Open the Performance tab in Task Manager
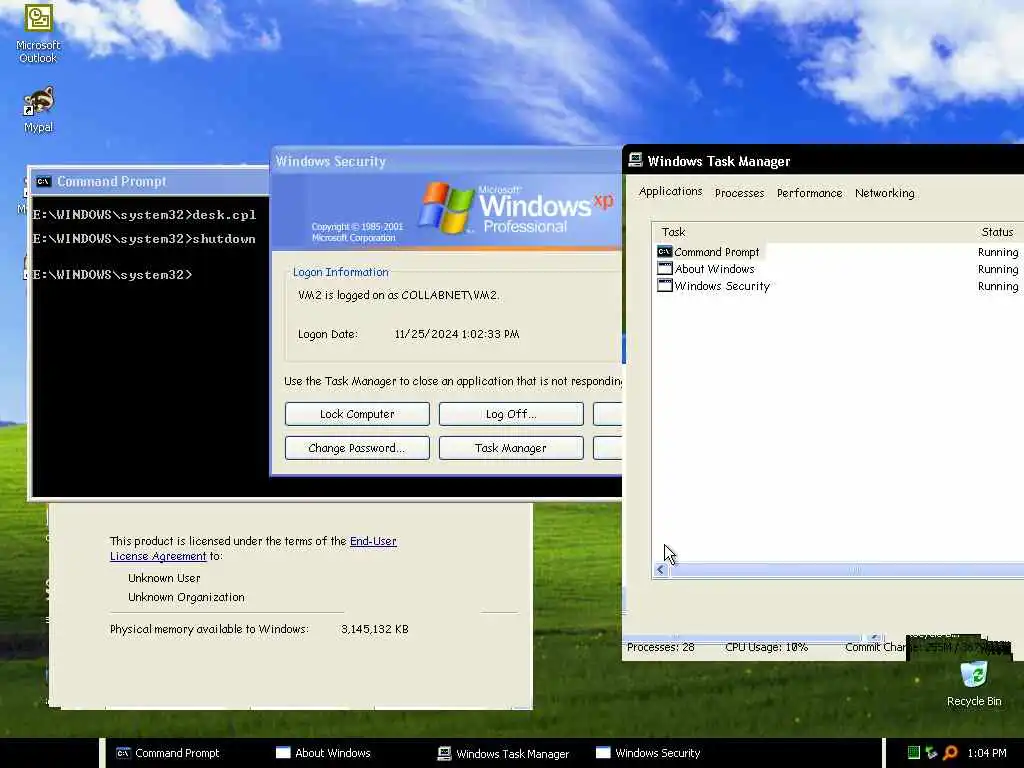Viewport: 1024px width, 768px height. pyautogui.click(x=809, y=193)
